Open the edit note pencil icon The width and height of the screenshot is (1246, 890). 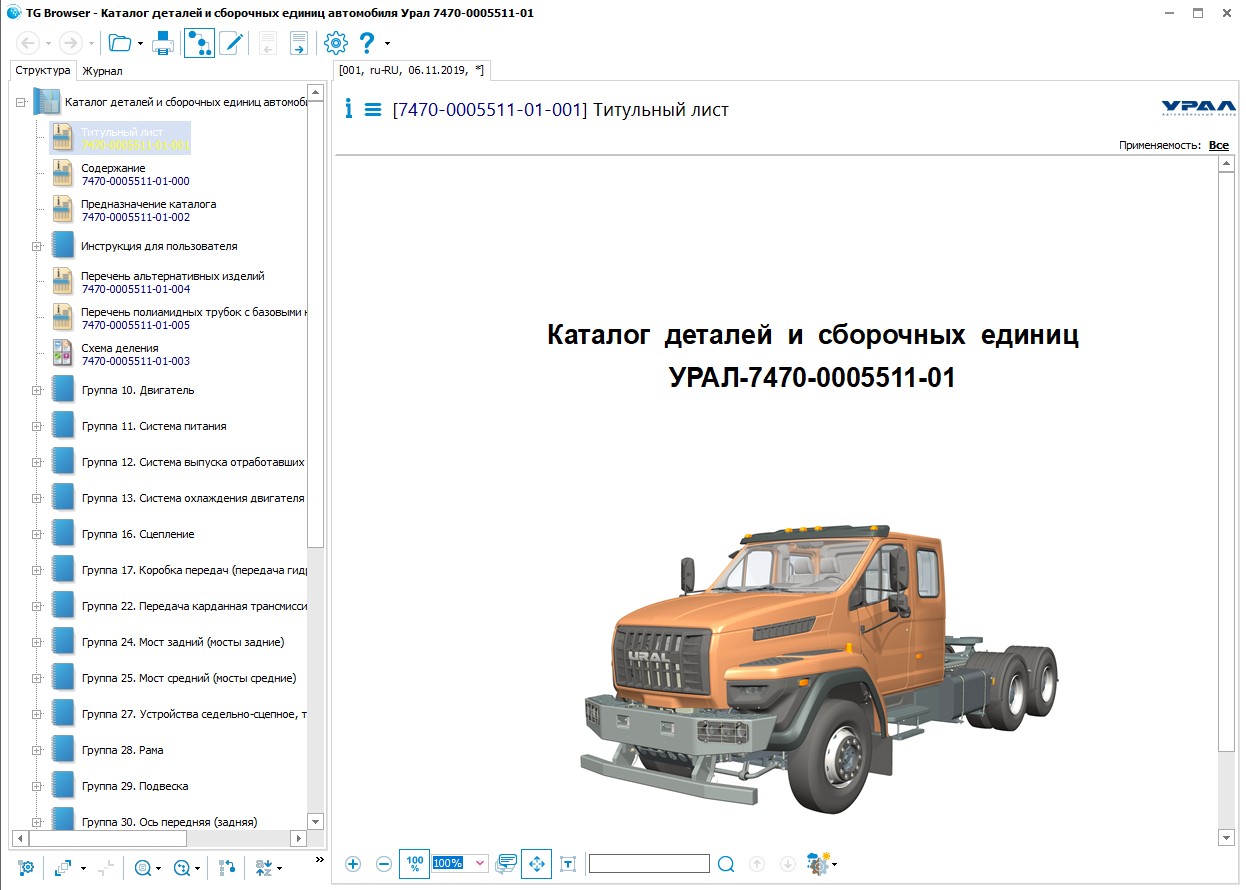pos(232,43)
